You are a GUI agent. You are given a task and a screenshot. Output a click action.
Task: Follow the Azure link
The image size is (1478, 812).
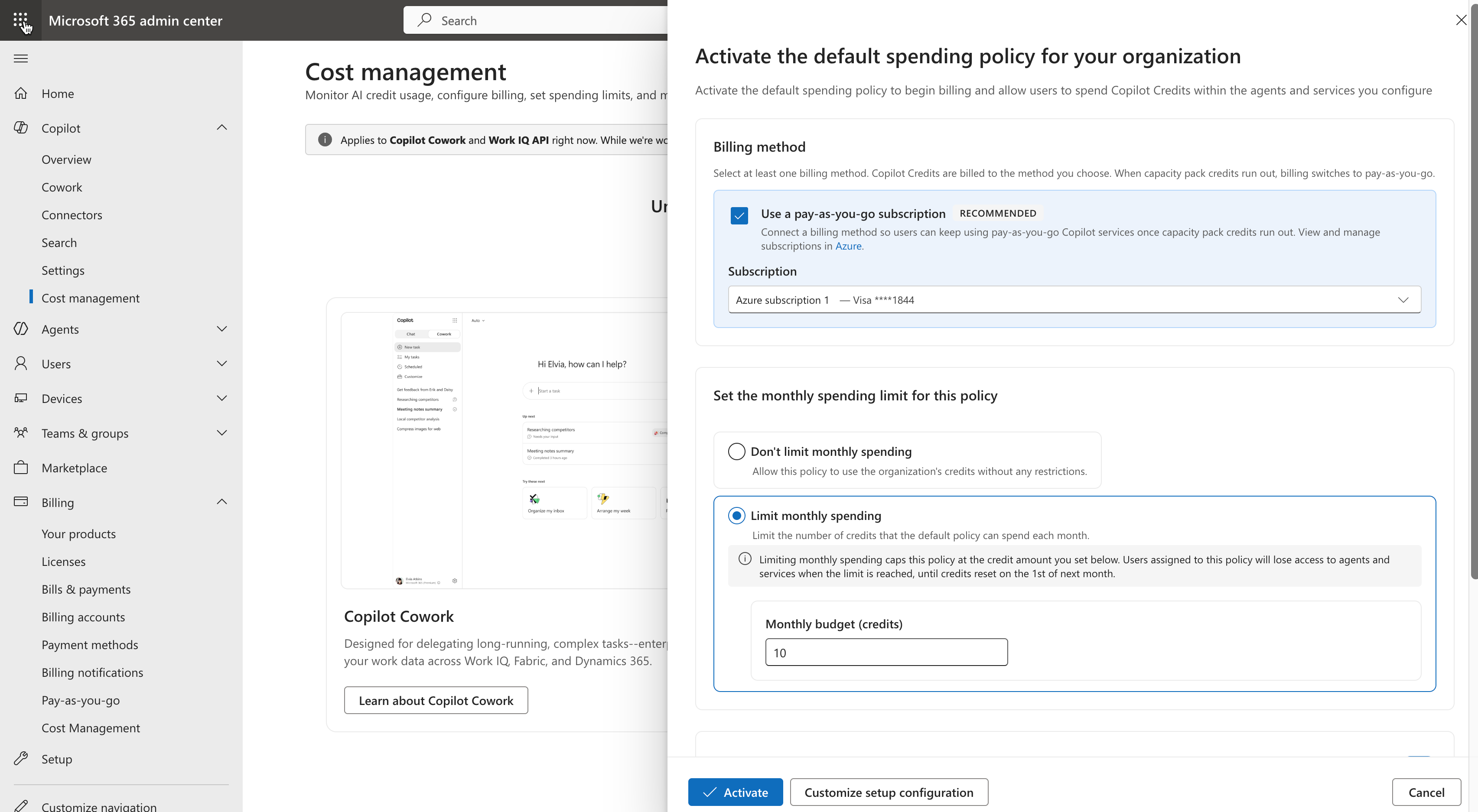[848, 246]
